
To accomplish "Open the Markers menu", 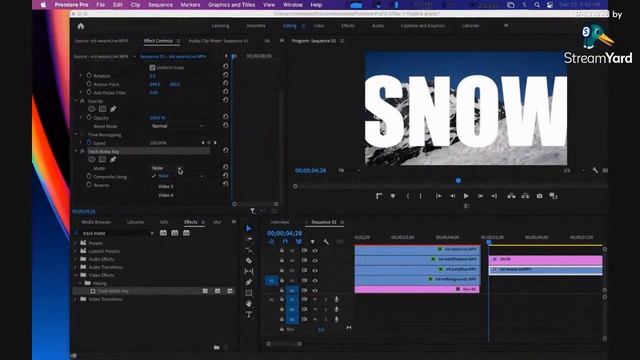I will click(190, 5).
